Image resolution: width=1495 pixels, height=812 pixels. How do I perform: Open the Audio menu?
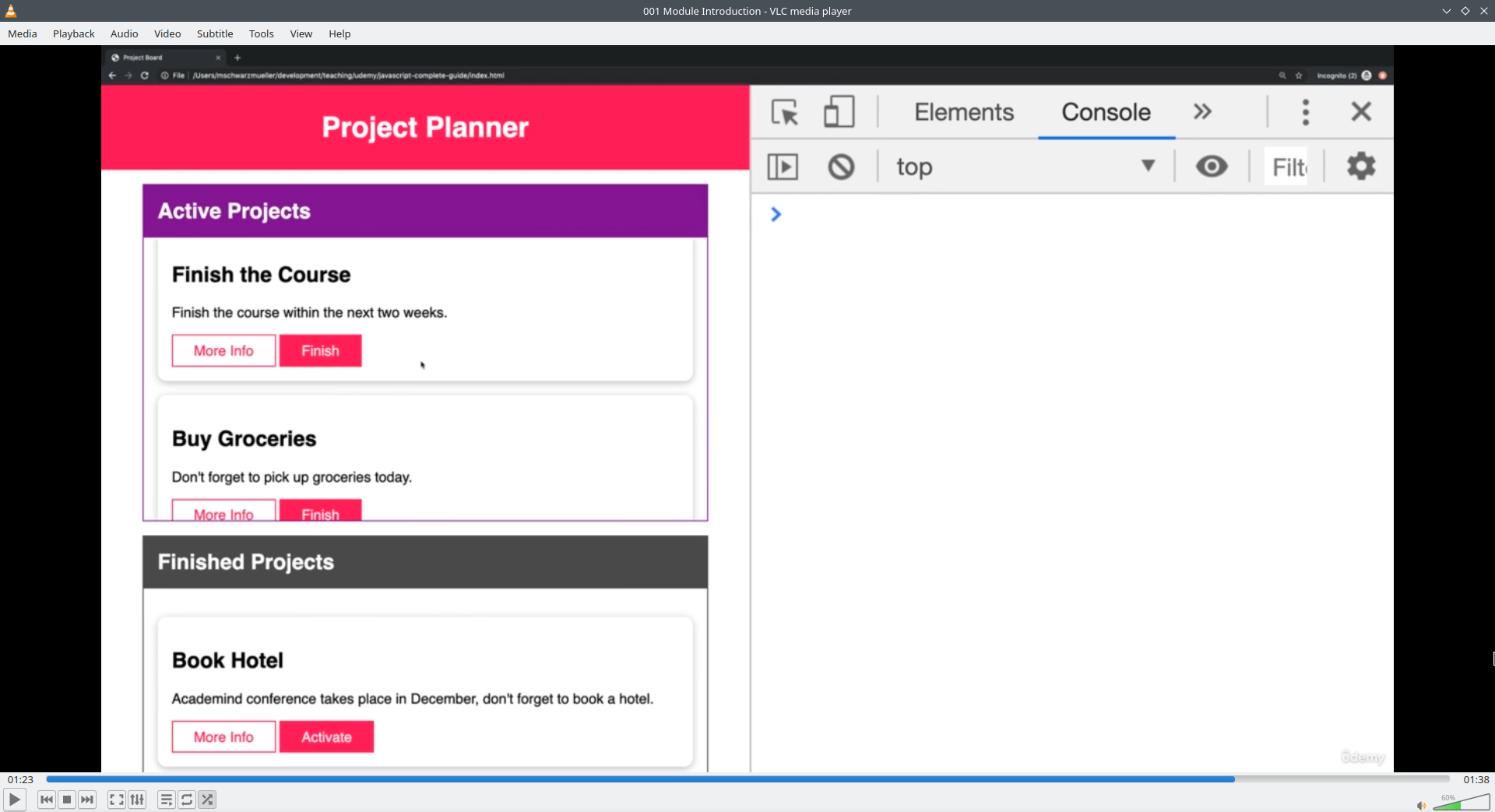click(125, 33)
